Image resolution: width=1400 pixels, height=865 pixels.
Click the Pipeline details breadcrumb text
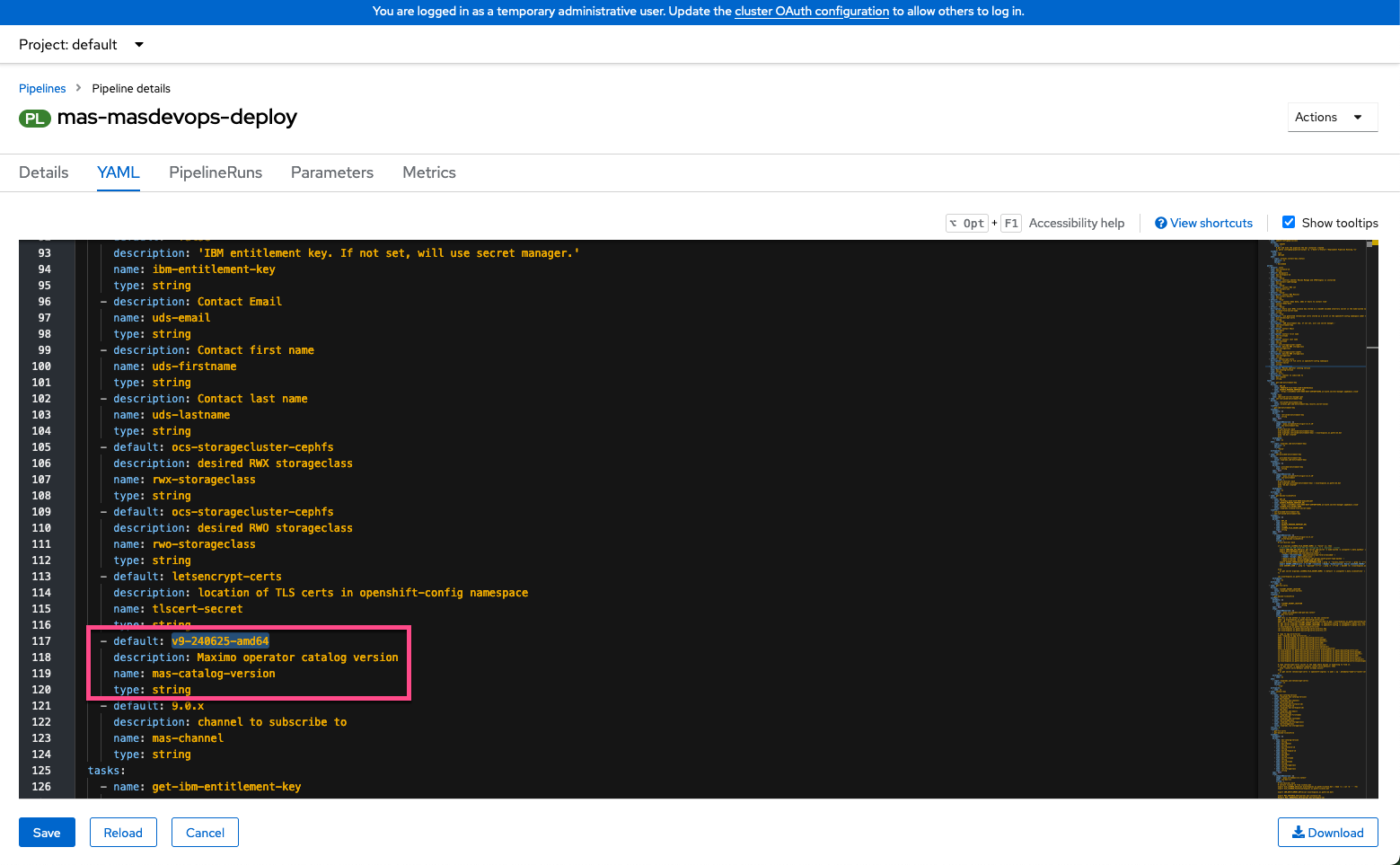click(x=131, y=88)
